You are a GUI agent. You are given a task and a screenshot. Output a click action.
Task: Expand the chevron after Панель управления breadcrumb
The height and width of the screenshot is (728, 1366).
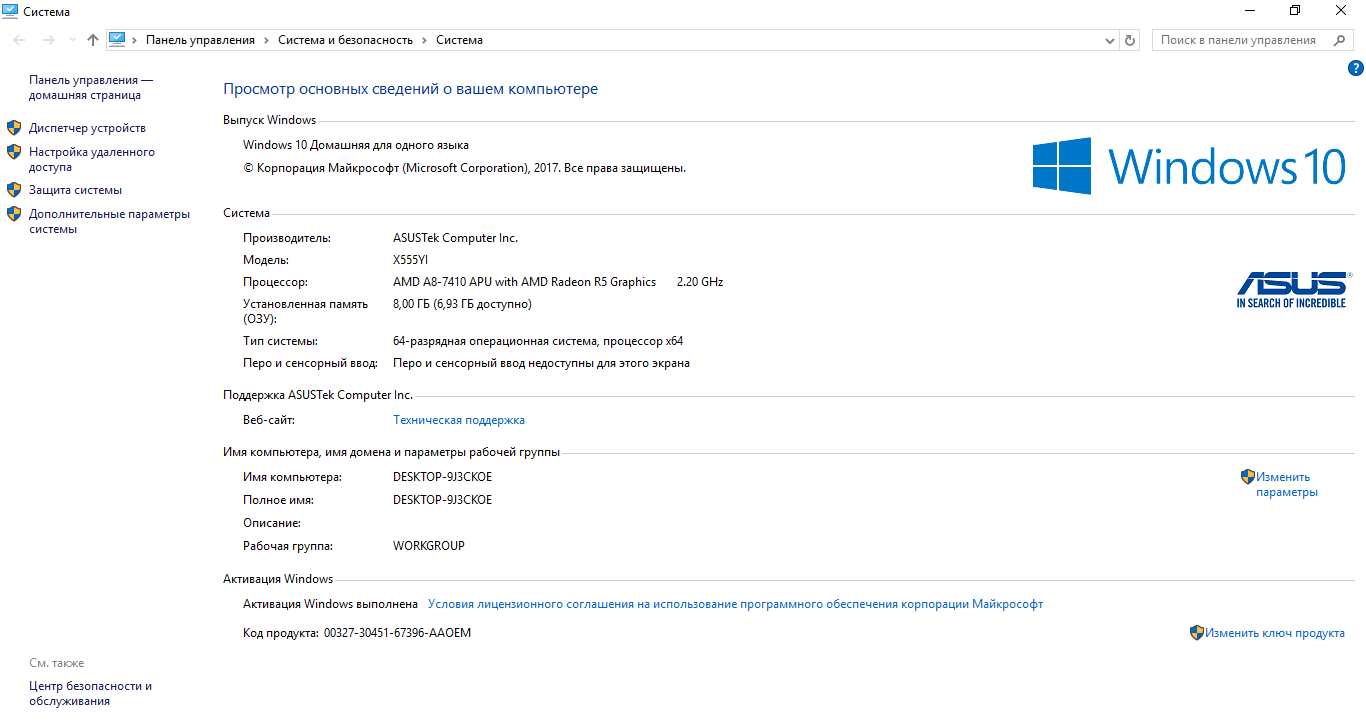coord(266,40)
